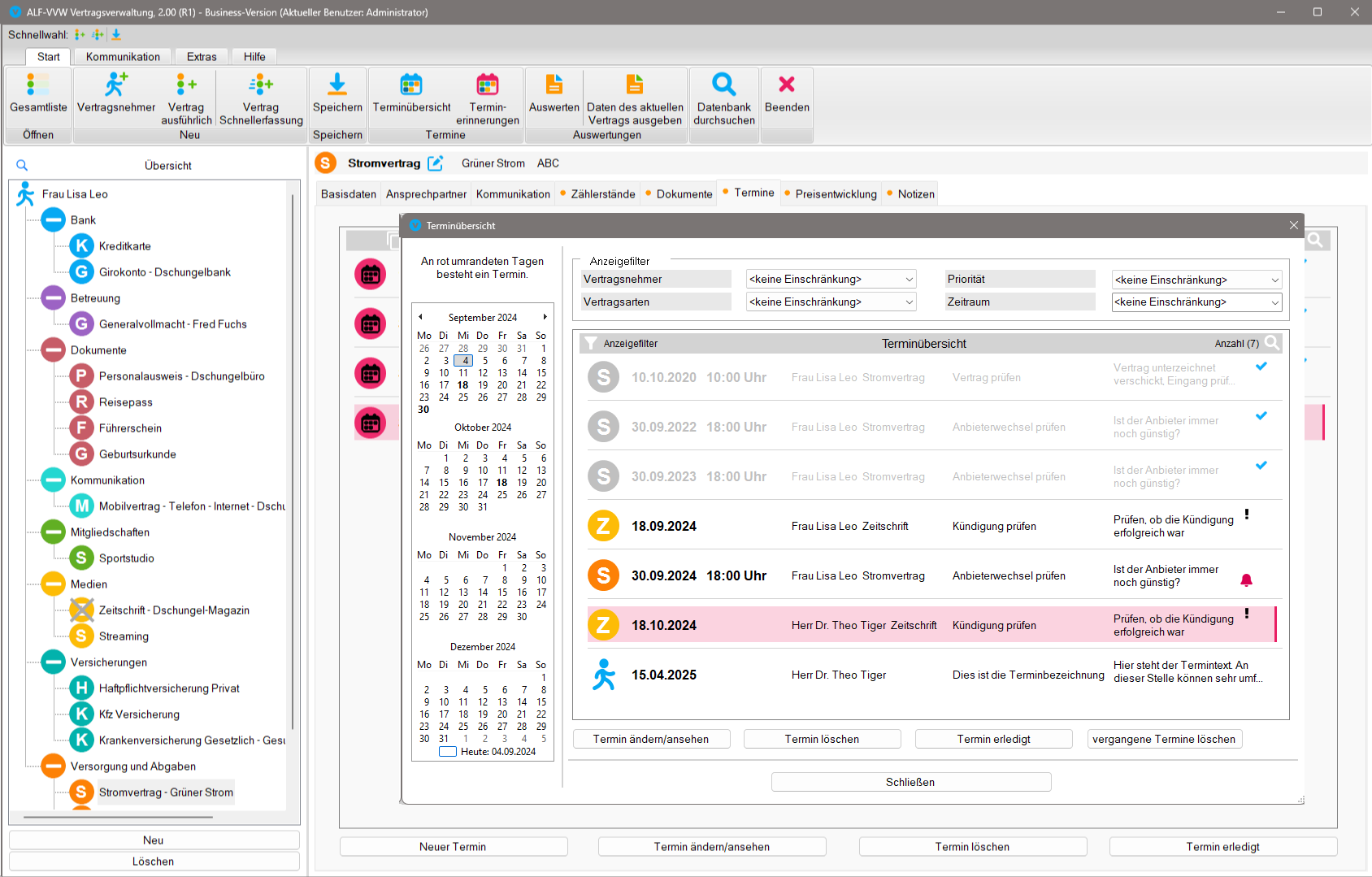Select the Reisepass tree item

[125, 402]
